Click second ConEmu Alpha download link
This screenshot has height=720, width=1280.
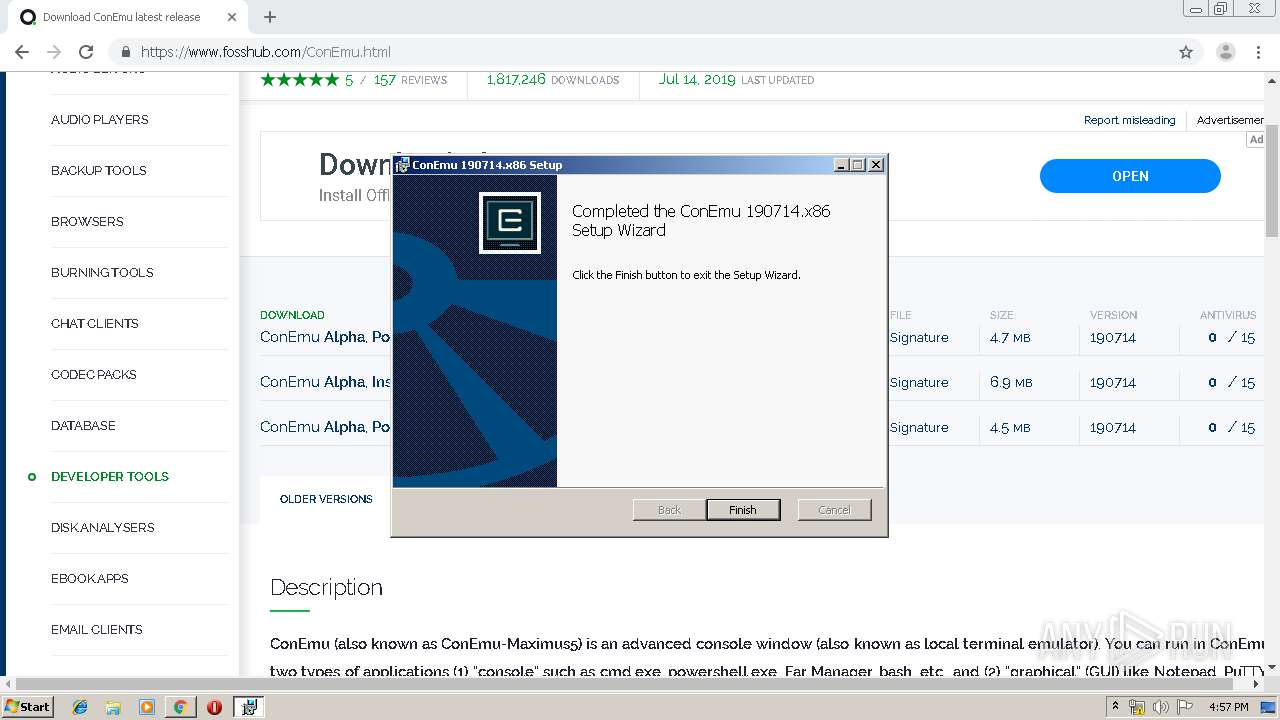click(x=325, y=382)
